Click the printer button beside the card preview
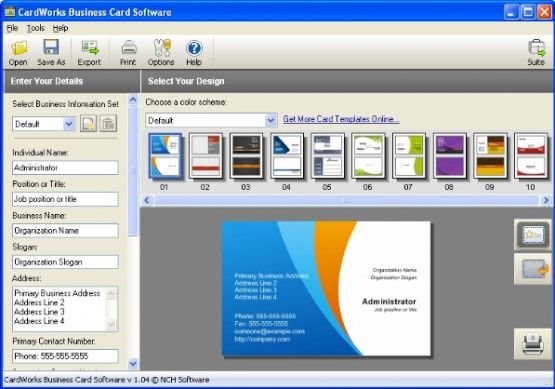 click(533, 344)
